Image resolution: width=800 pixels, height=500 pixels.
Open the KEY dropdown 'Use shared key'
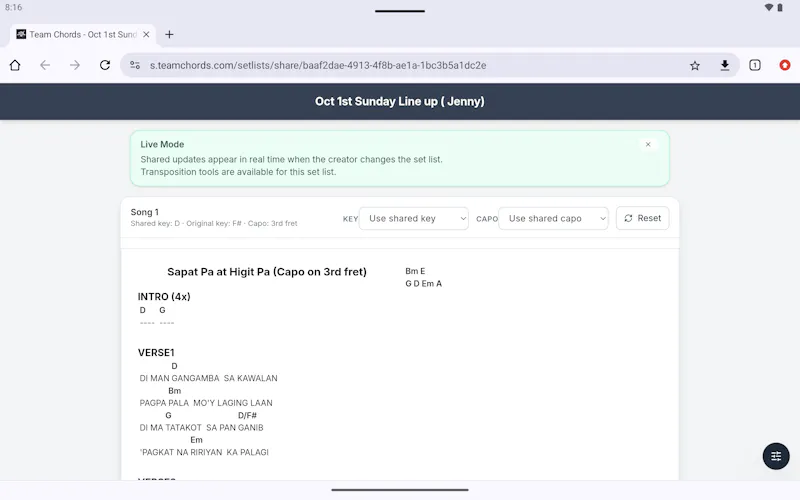414,218
